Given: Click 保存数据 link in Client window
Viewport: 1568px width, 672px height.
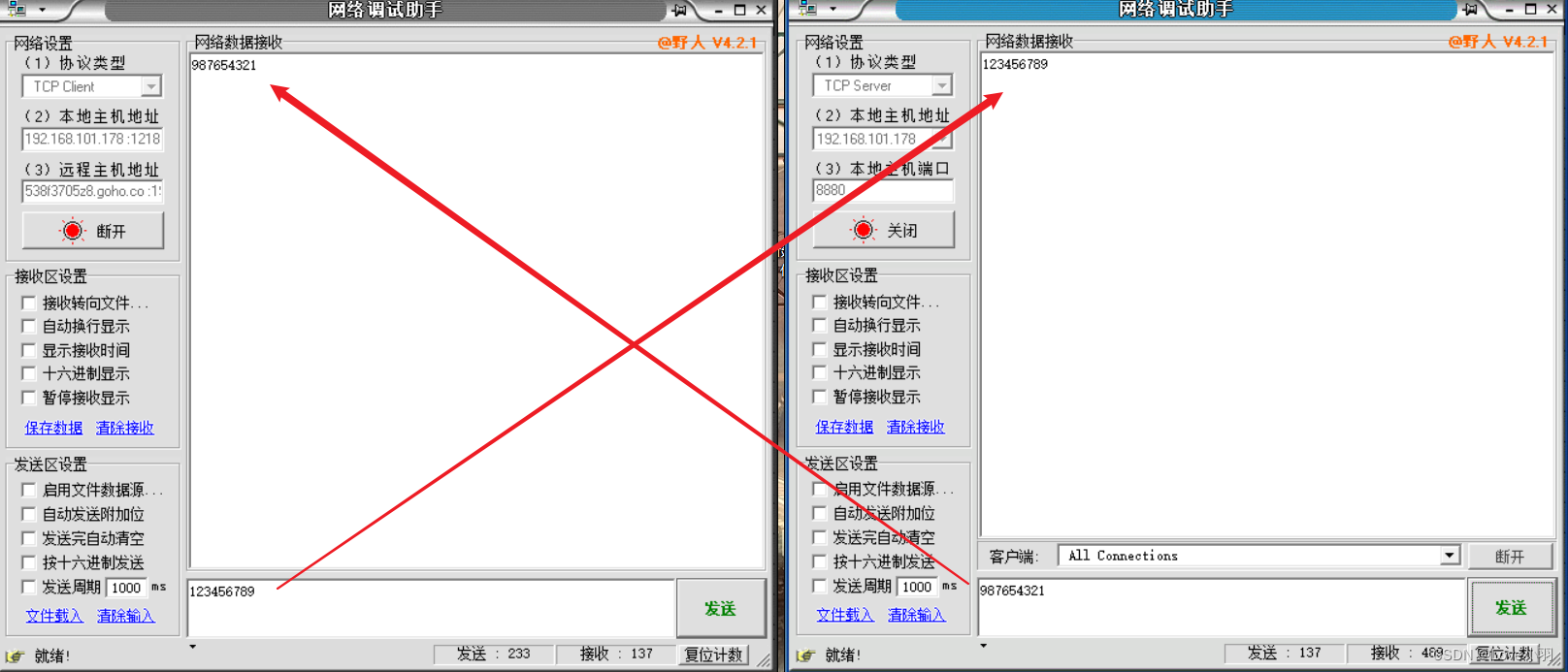Looking at the screenshot, I should [53, 428].
